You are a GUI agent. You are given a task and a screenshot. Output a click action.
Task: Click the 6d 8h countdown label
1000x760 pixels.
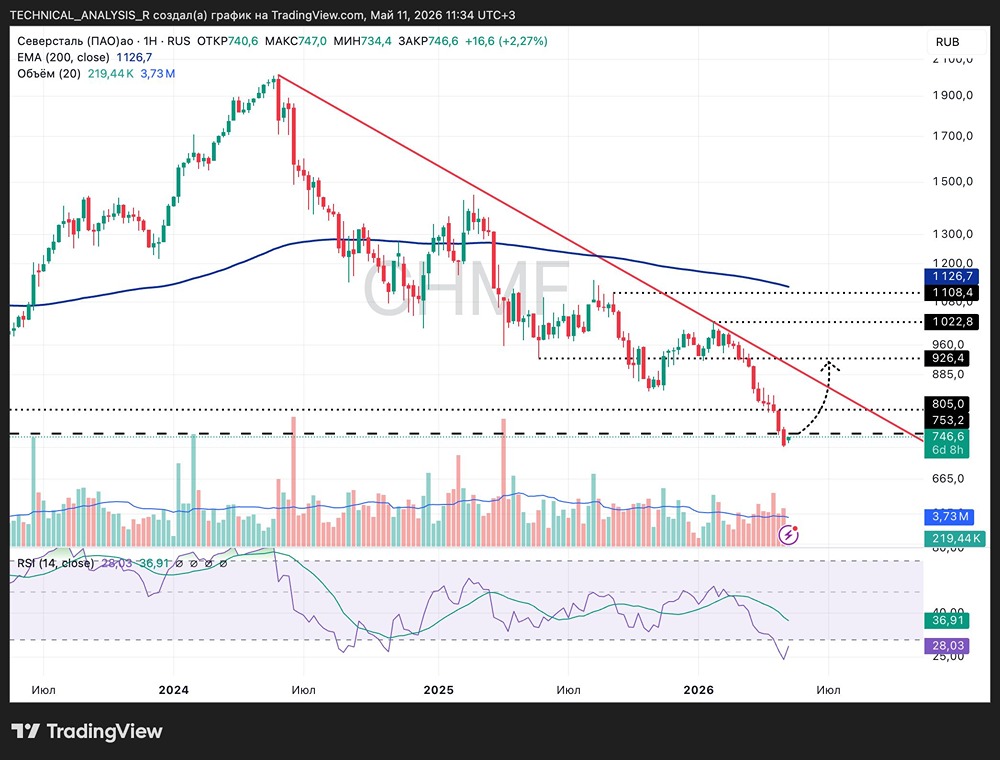(947, 450)
